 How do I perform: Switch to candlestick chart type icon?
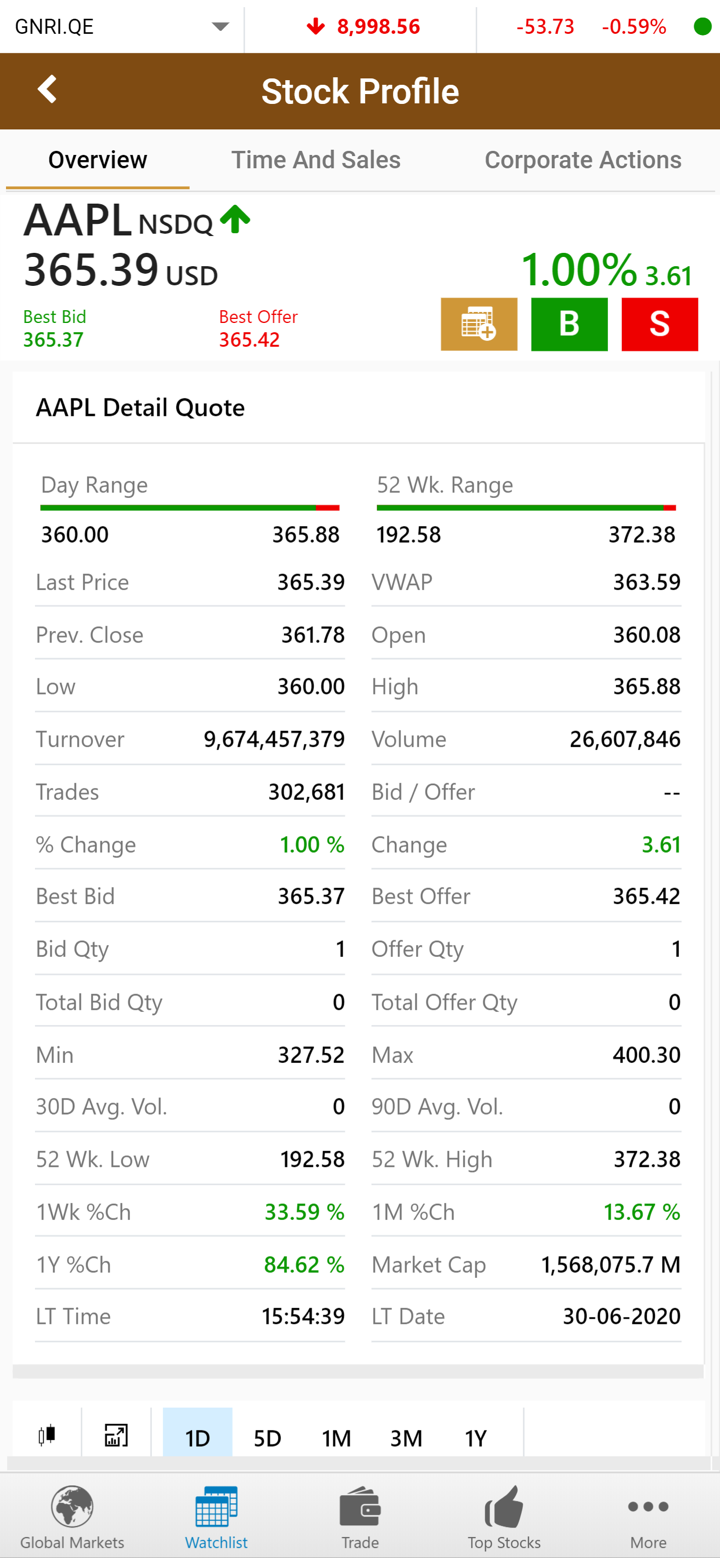tap(46, 1437)
